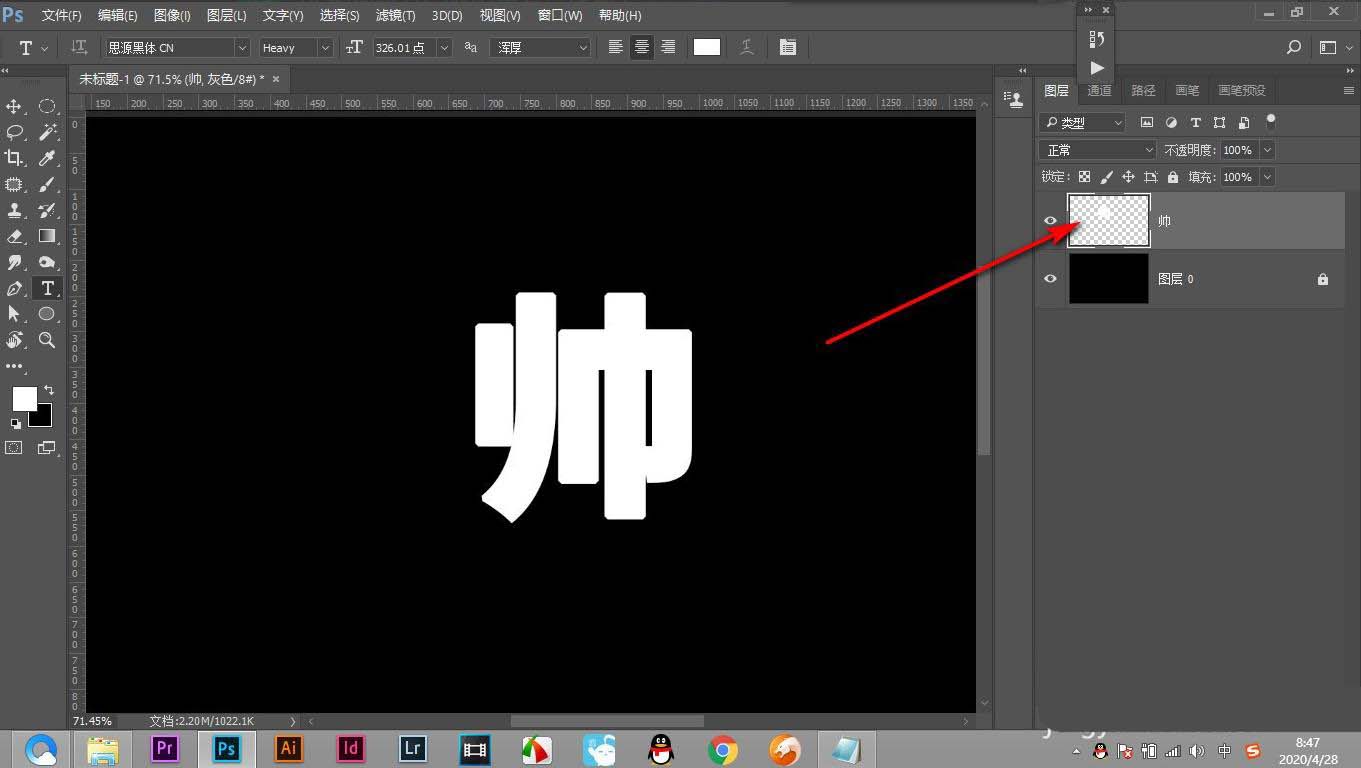The width and height of the screenshot is (1361, 768).
Task: Select the Lasso tool
Action: click(x=14, y=132)
